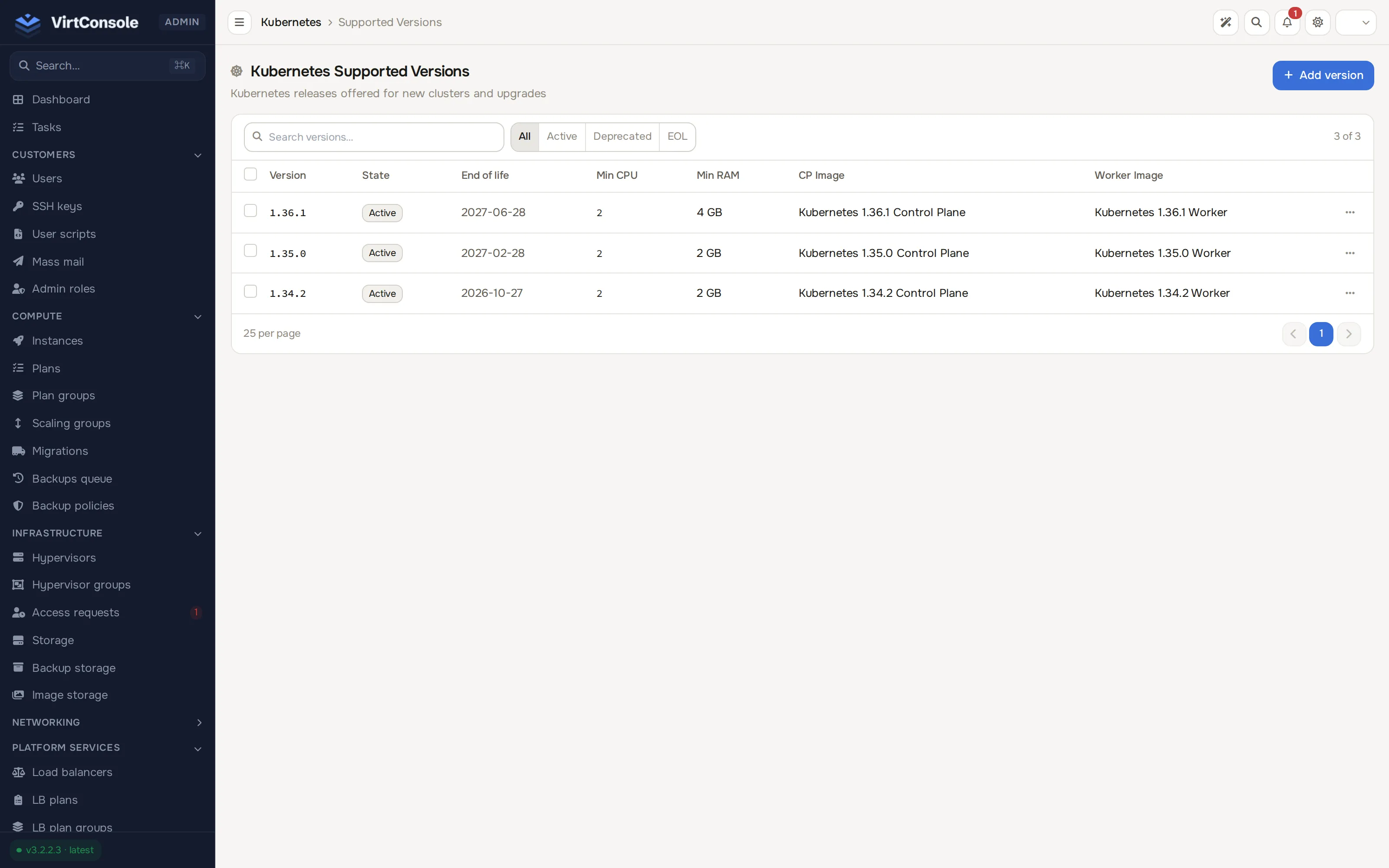This screenshot has width=1389, height=868.
Task: Collapse the CUSTOMERS sidebar section
Action: tap(107, 155)
